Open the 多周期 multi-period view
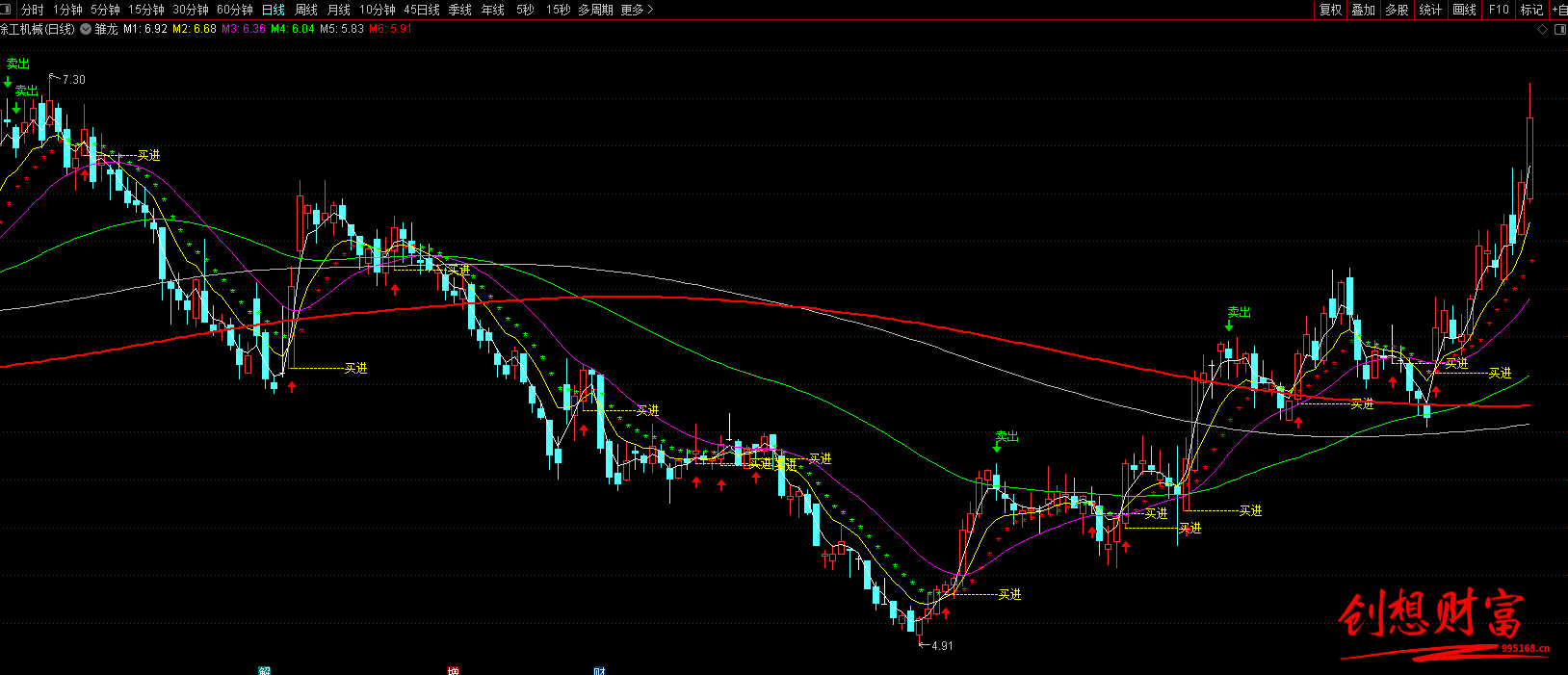Image resolution: width=1568 pixels, height=675 pixels. click(595, 10)
